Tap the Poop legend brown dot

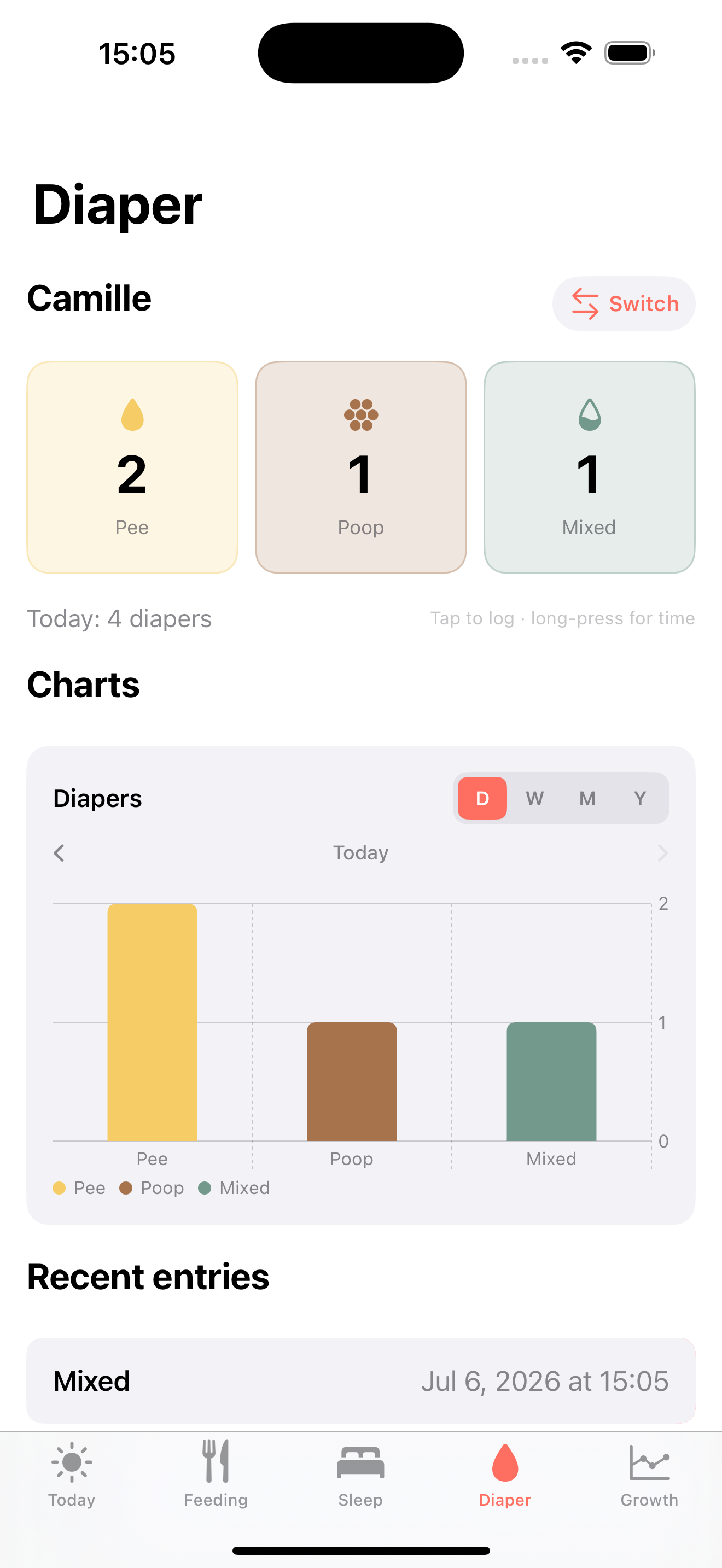(126, 1188)
